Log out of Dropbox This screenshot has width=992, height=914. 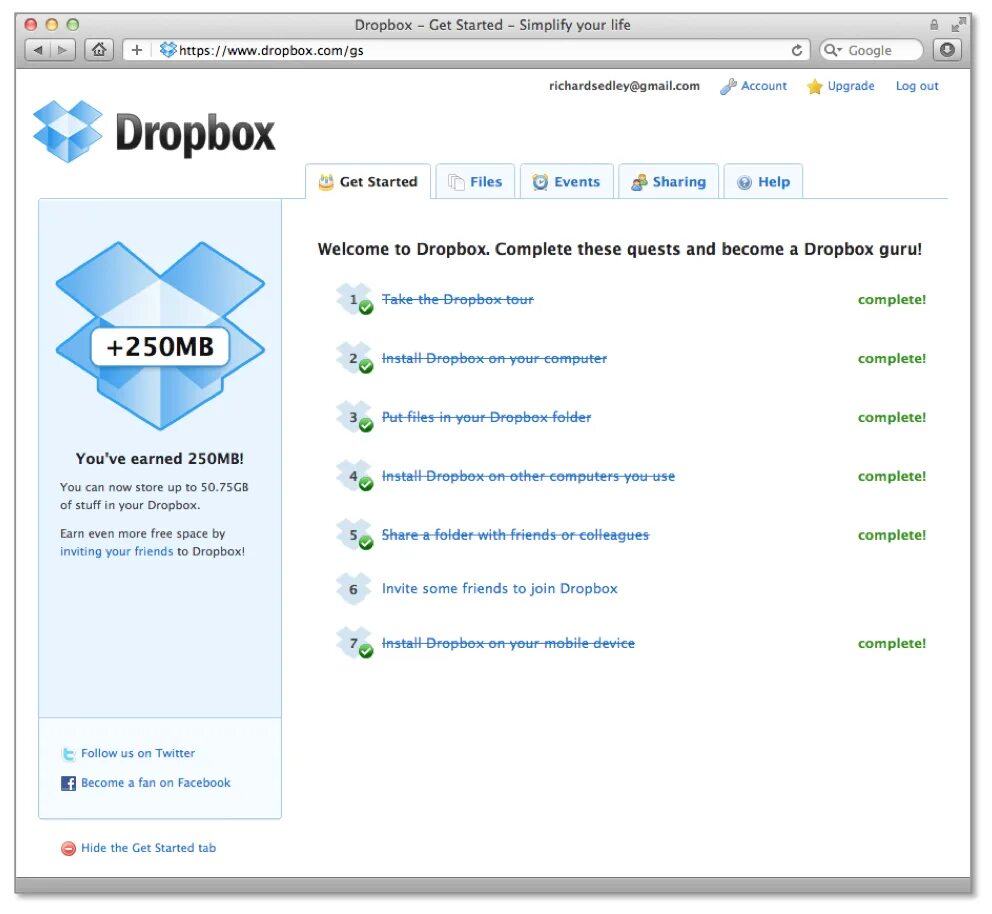tap(917, 86)
